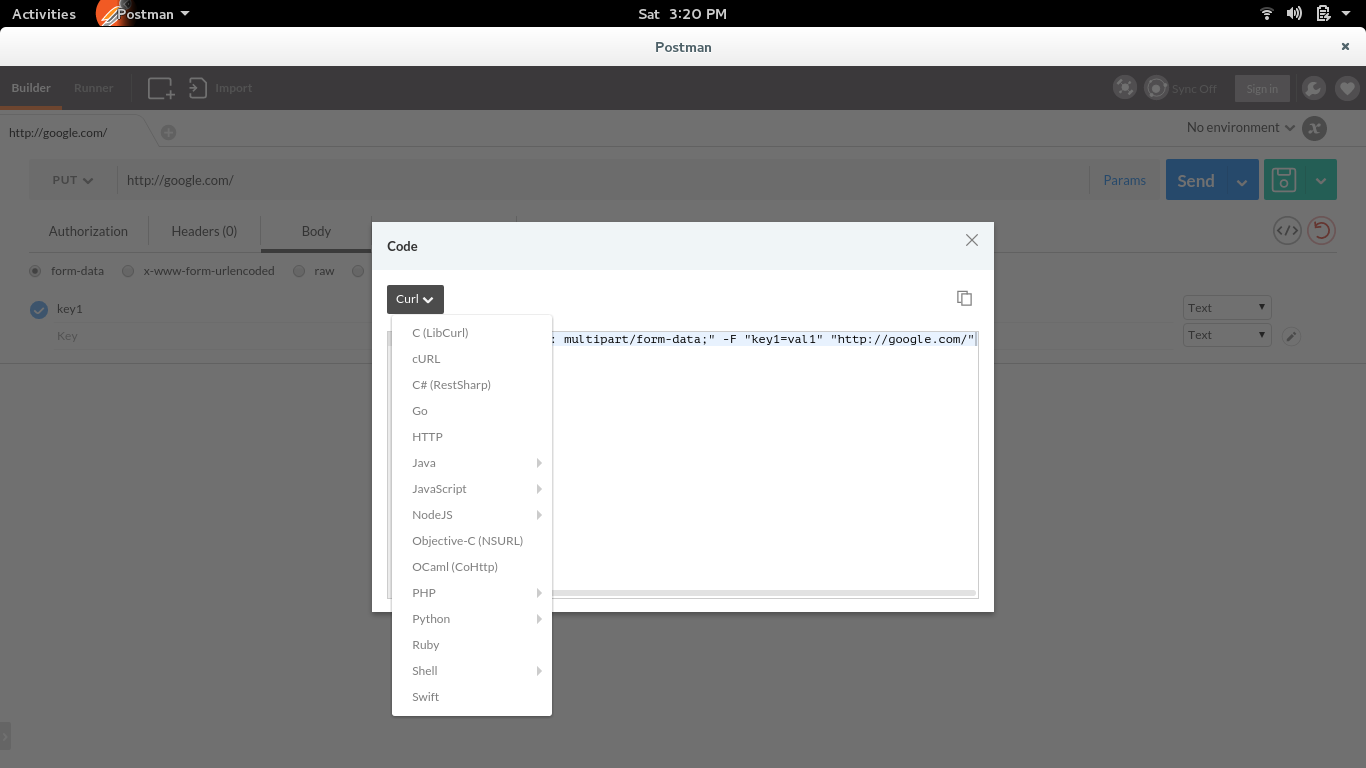Add a new request tab
Viewport: 1366px width, 768px height.
pyautogui.click(x=169, y=132)
